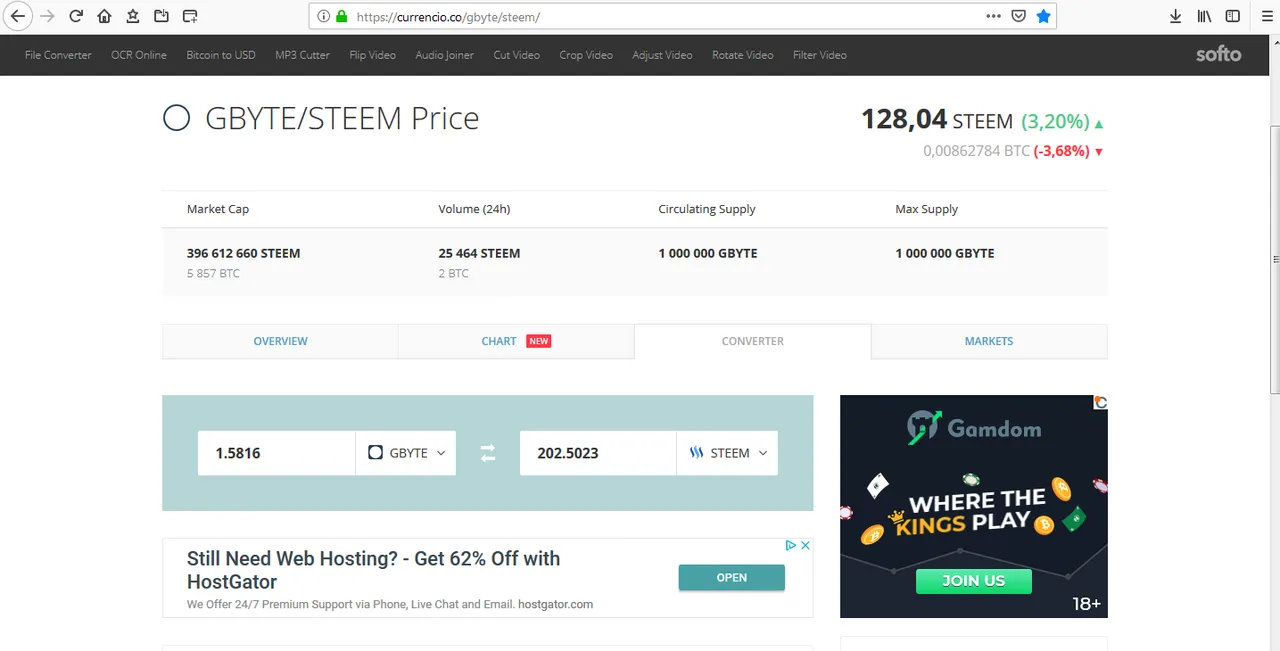The height and width of the screenshot is (651, 1280).
Task: Click the OPEN button on HostGator ad
Action: pyautogui.click(x=731, y=577)
